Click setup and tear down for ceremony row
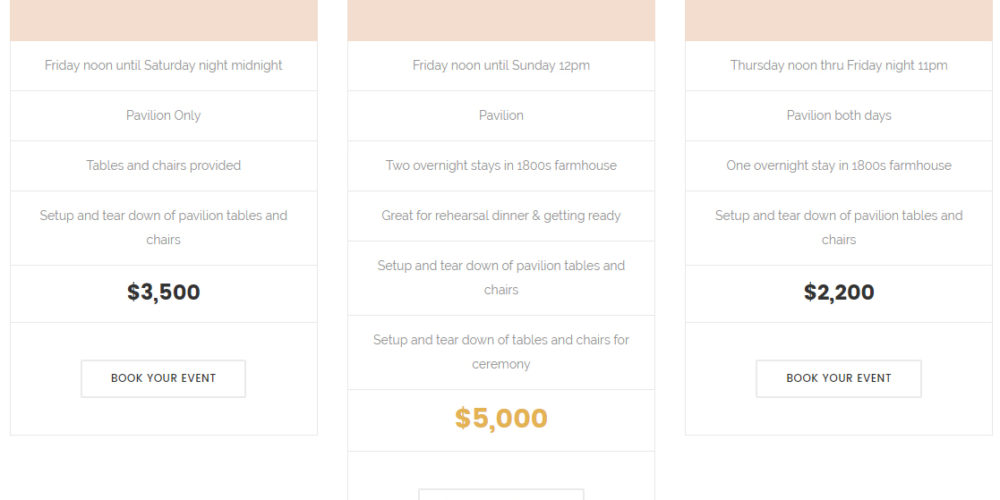 (501, 352)
